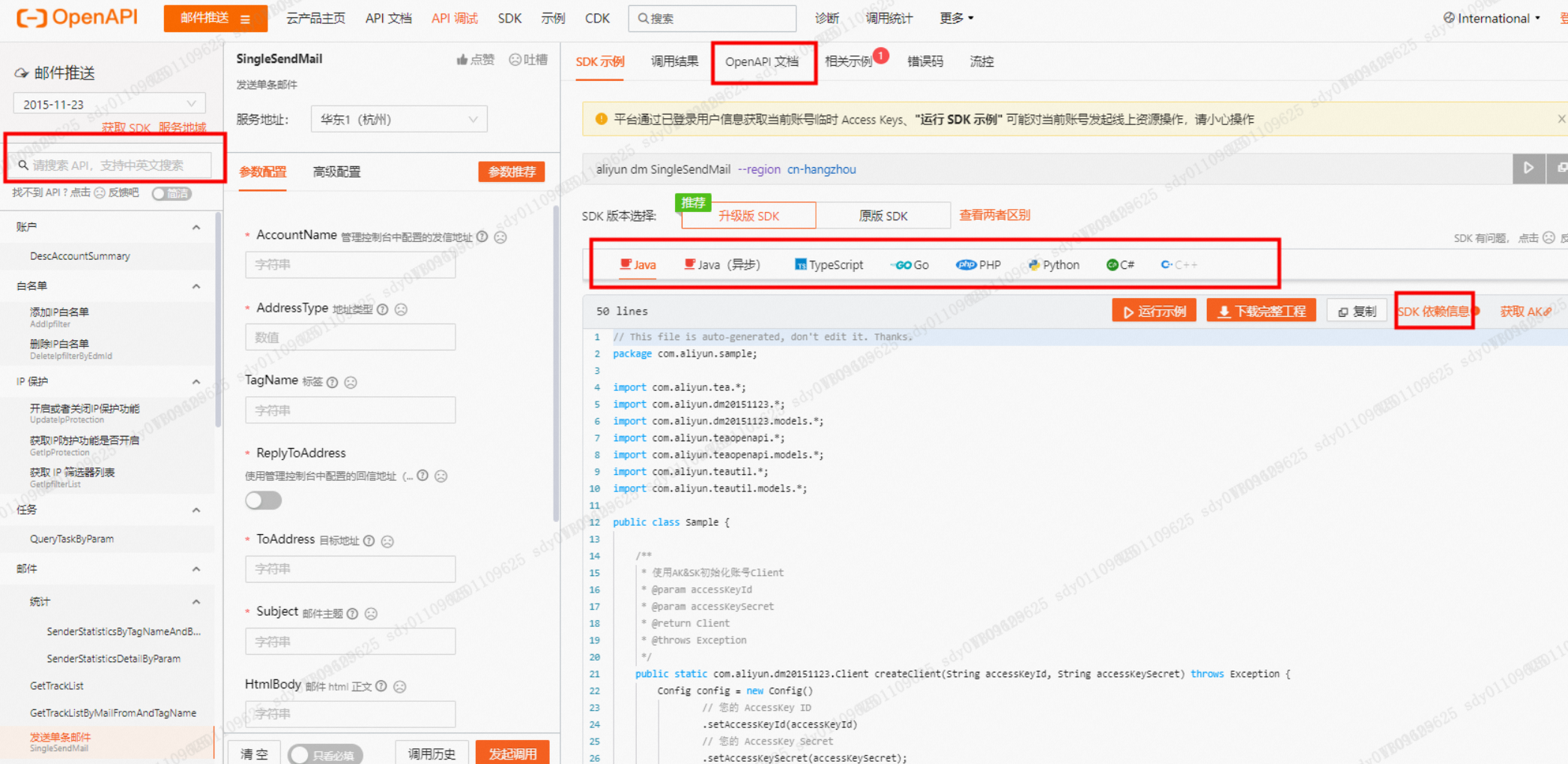Collapse the 任务 group
The width and height of the screenshot is (1568, 764).
[x=196, y=510]
